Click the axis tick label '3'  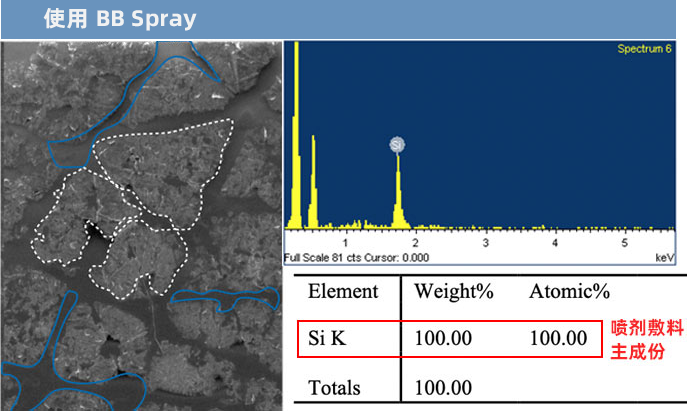(x=485, y=243)
